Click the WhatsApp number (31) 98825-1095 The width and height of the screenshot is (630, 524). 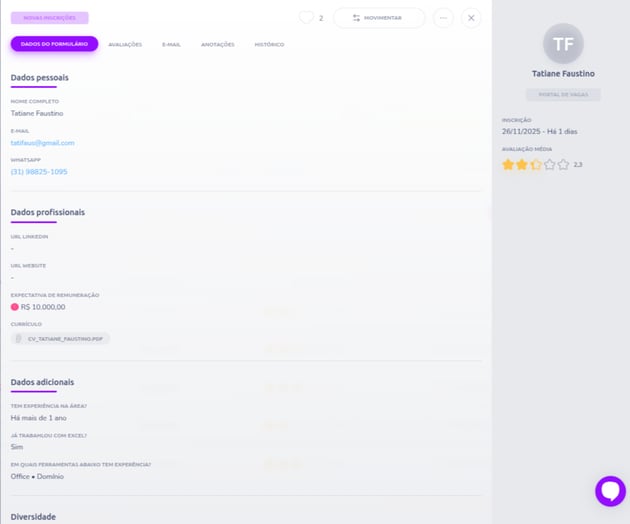point(39,172)
